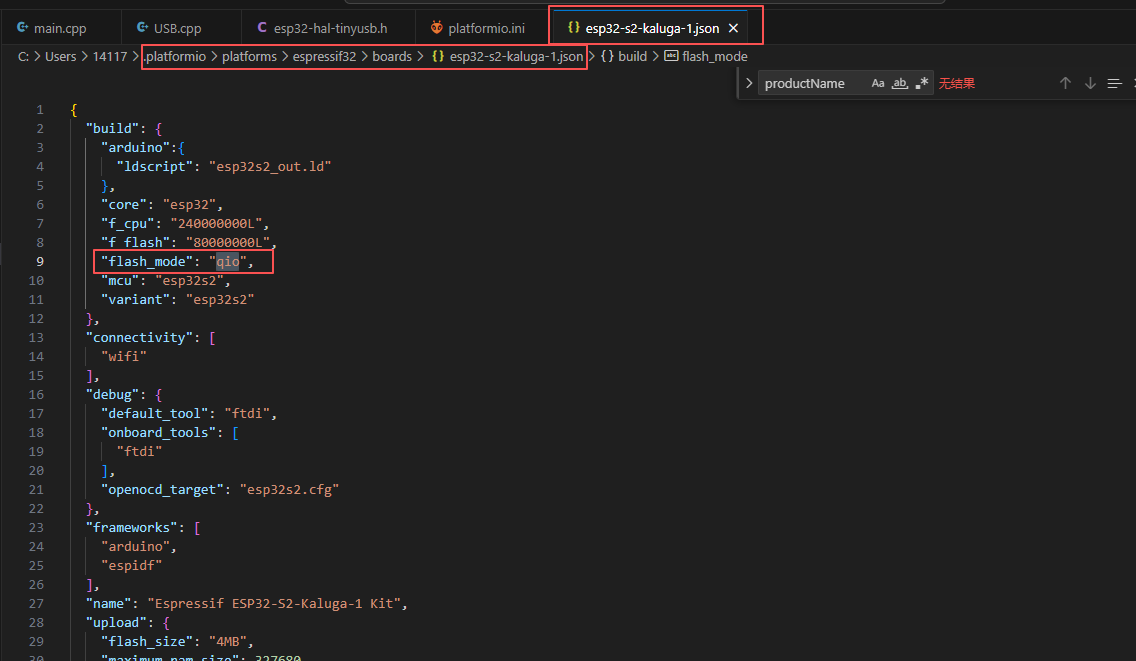This screenshot has height=661, width=1136.
Task: Open the flash_mode symbol breadcrumb
Action: pyautogui.click(x=714, y=57)
